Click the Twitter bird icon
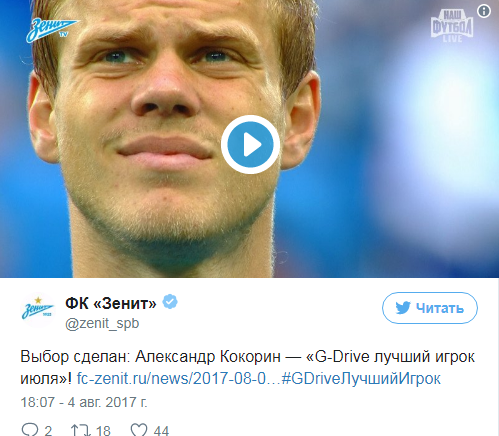The height and width of the screenshot is (436, 499). click(403, 308)
